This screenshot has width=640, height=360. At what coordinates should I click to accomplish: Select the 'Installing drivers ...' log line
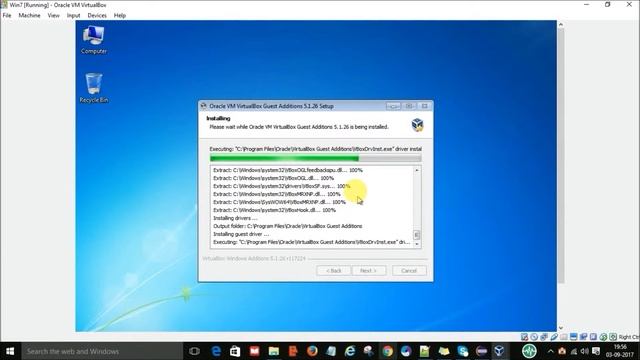235,218
